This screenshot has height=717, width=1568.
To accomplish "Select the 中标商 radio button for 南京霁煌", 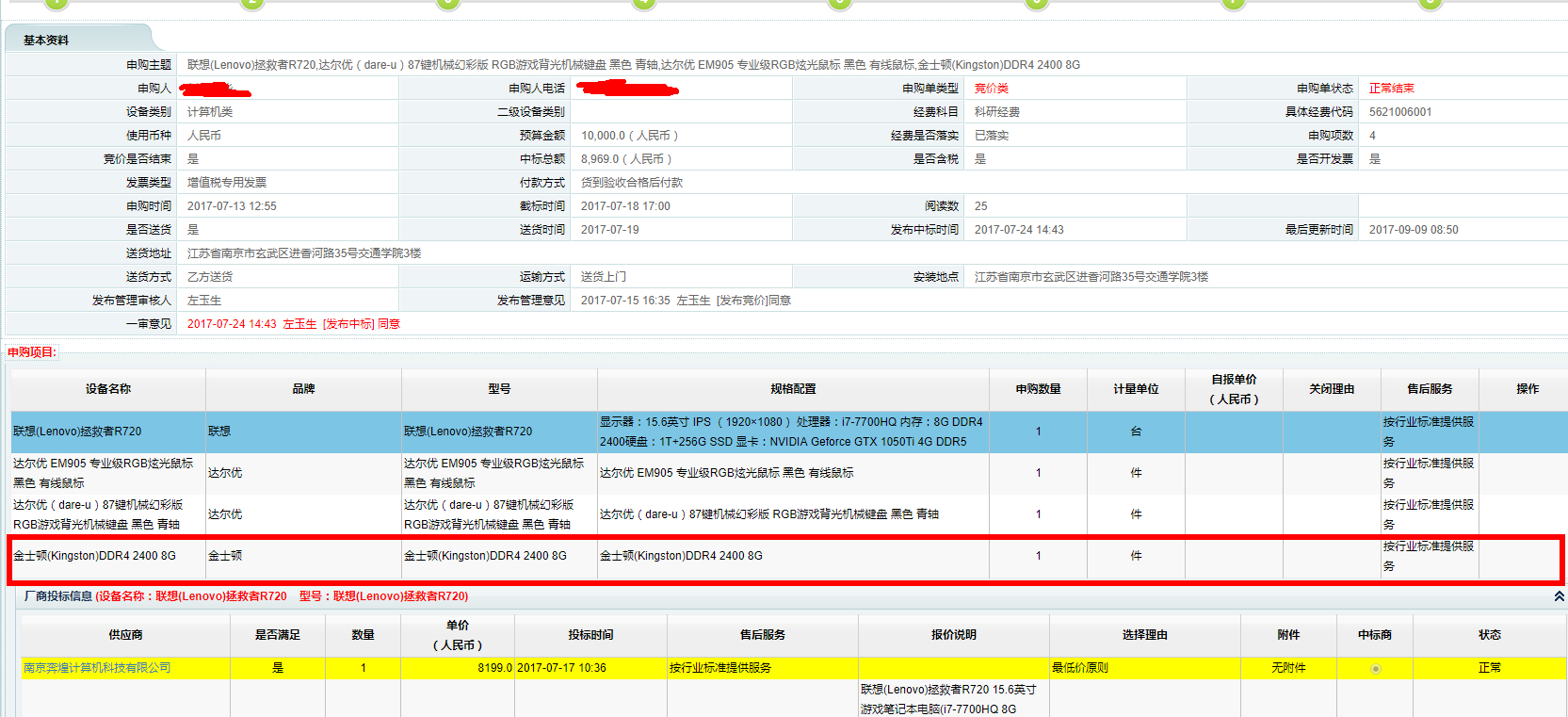I will point(1375,669).
